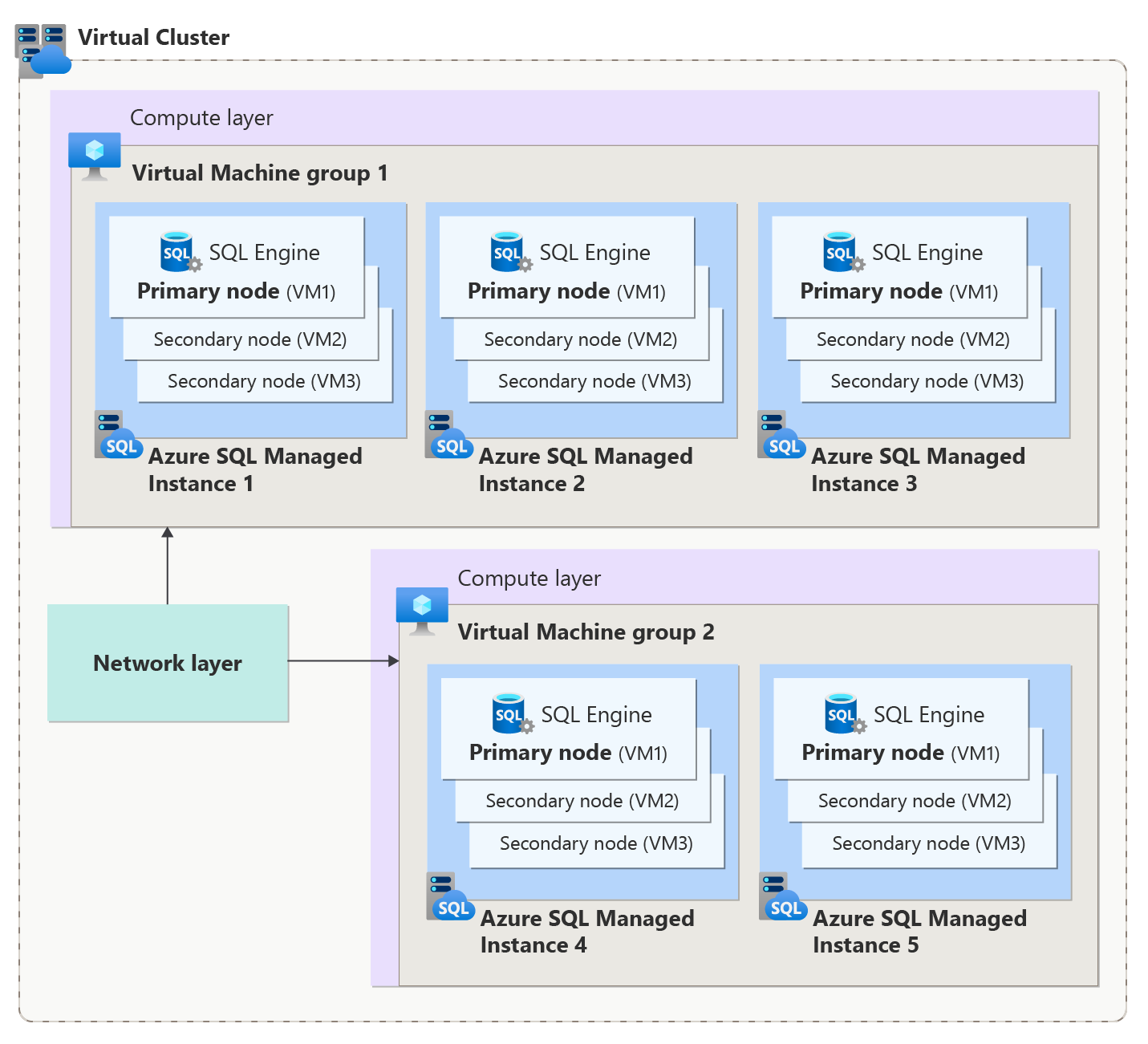Click the Azure SQL Managed Instance 5 label
The image size is (1148, 1044).
tap(919, 931)
